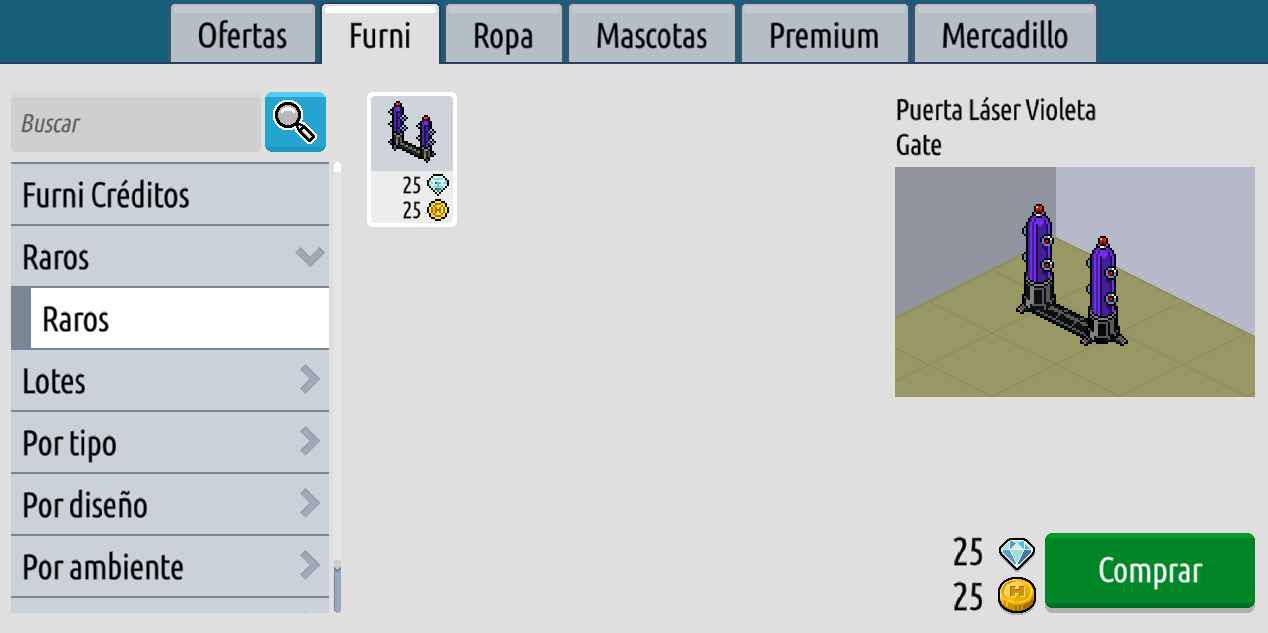The height and width of the screenshot is (633, 1268).
Task: Expand the Por tipo category arrow
Action: coord(310,442)
